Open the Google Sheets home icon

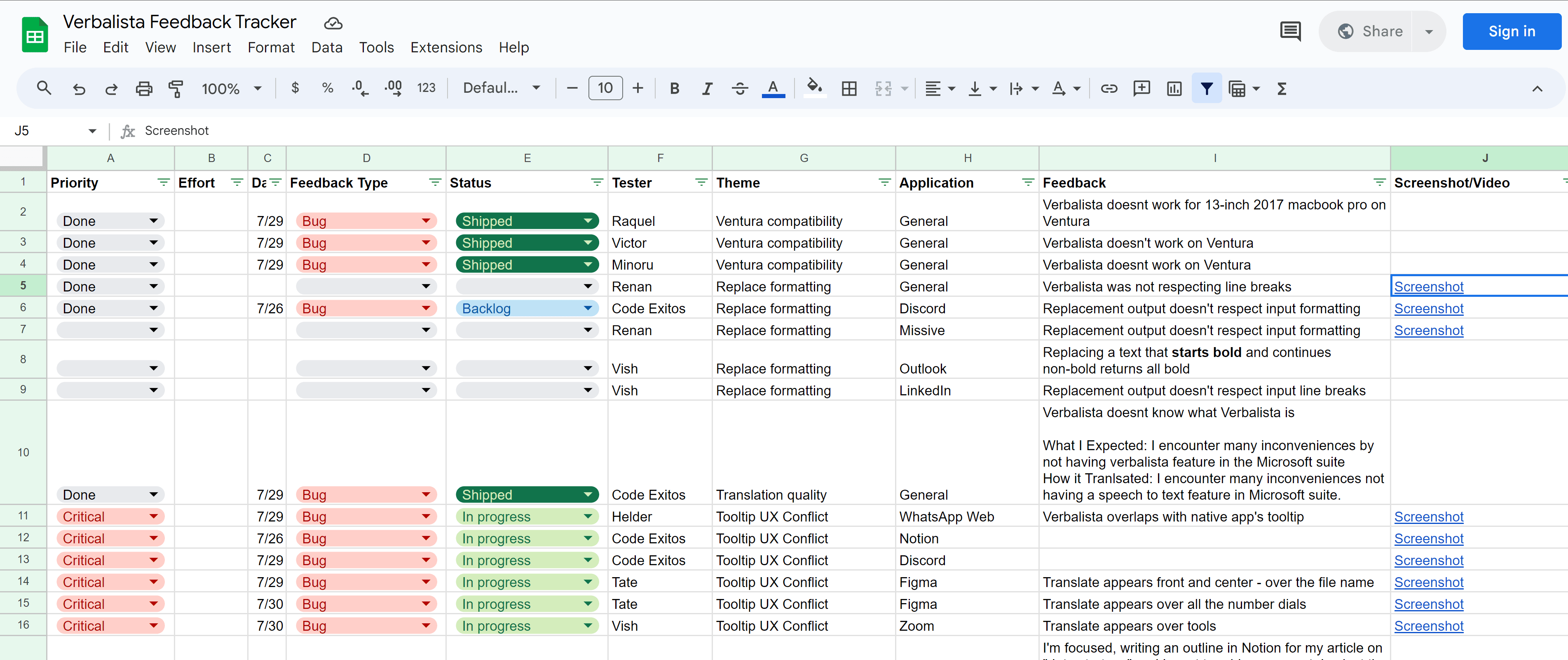pyautogui.click(x=35, y=34)
